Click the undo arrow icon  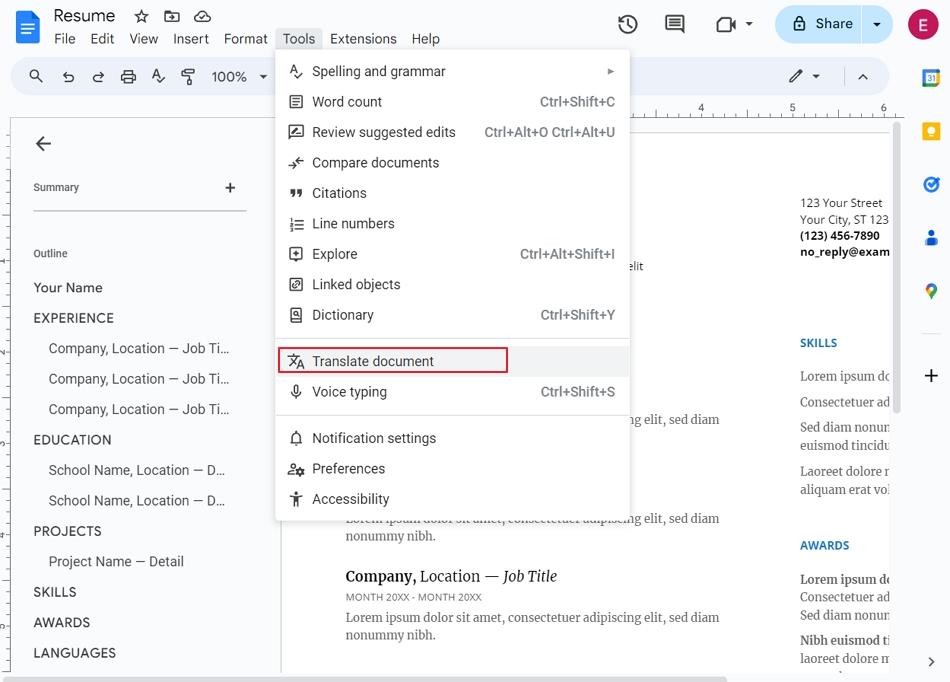point(68,77)
